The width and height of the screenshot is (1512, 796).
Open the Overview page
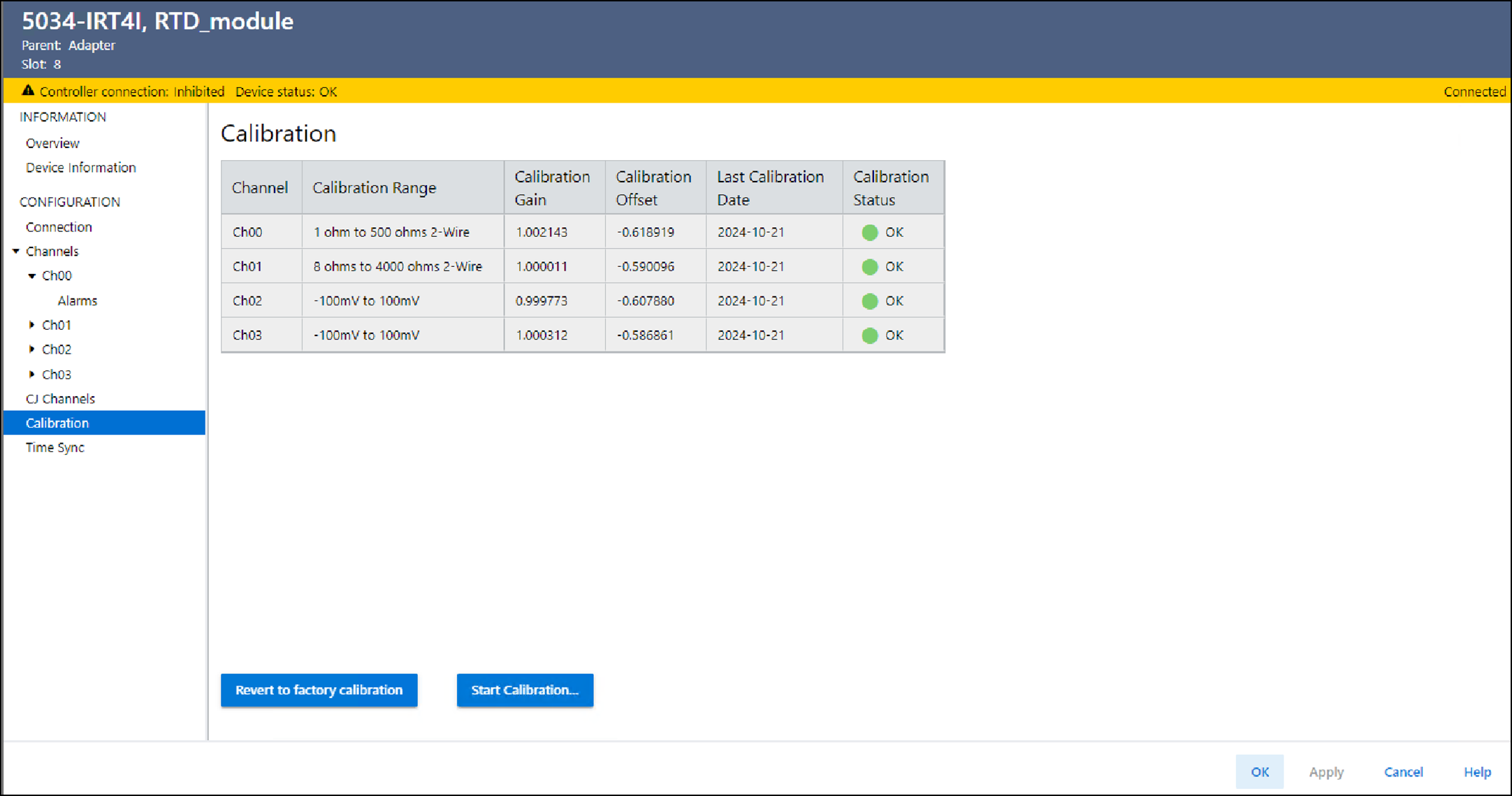tap(52, 143)
